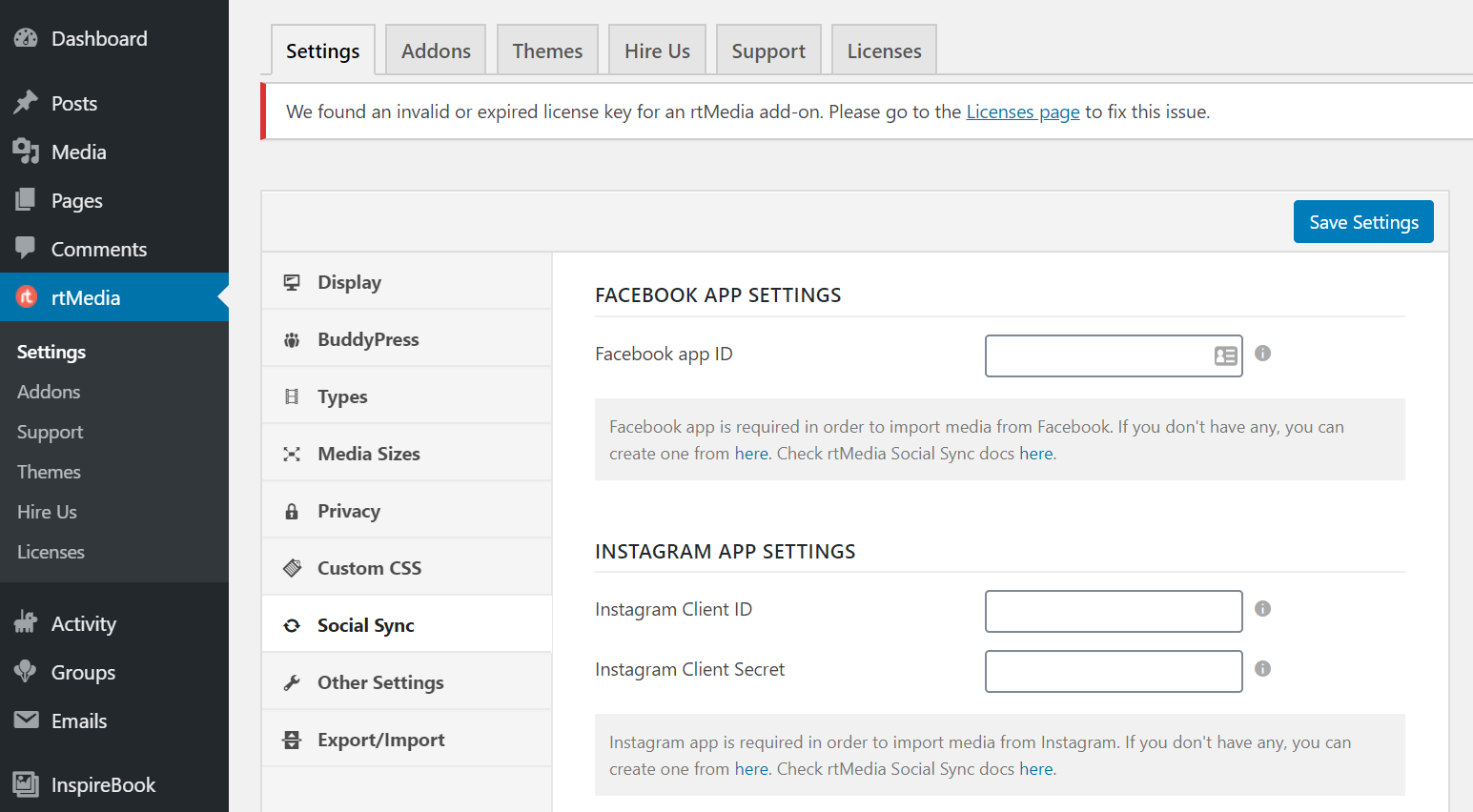Screen dimensions: 1473x812
Task: Open Hire Us in rtMedia submenu
Action: (114, 512)
